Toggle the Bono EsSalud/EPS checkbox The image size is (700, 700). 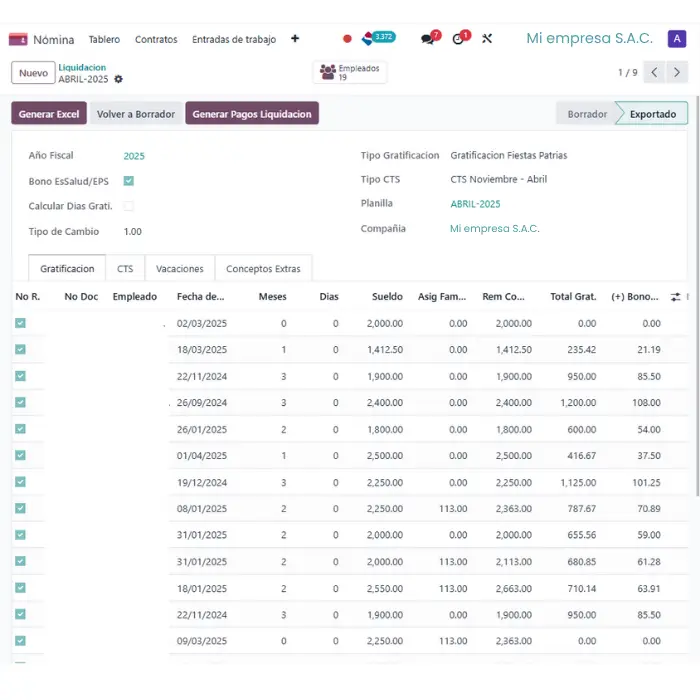[128, 181]
